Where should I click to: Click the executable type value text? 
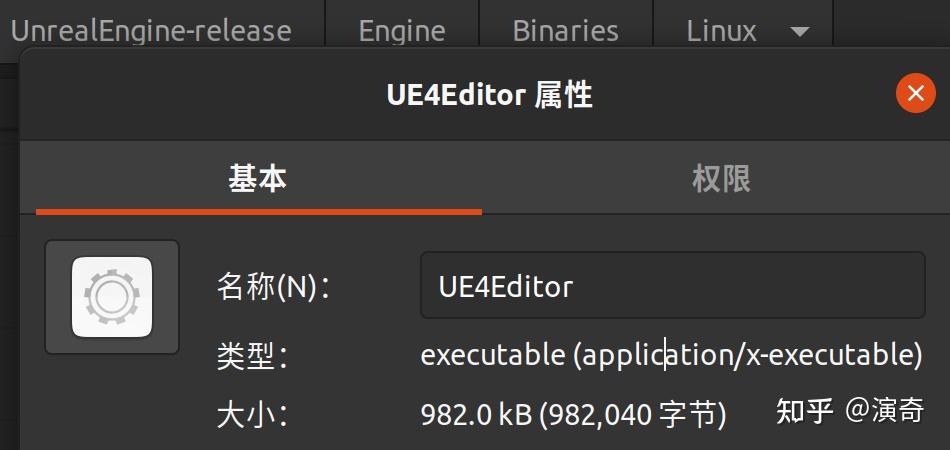tap(671, 355)
